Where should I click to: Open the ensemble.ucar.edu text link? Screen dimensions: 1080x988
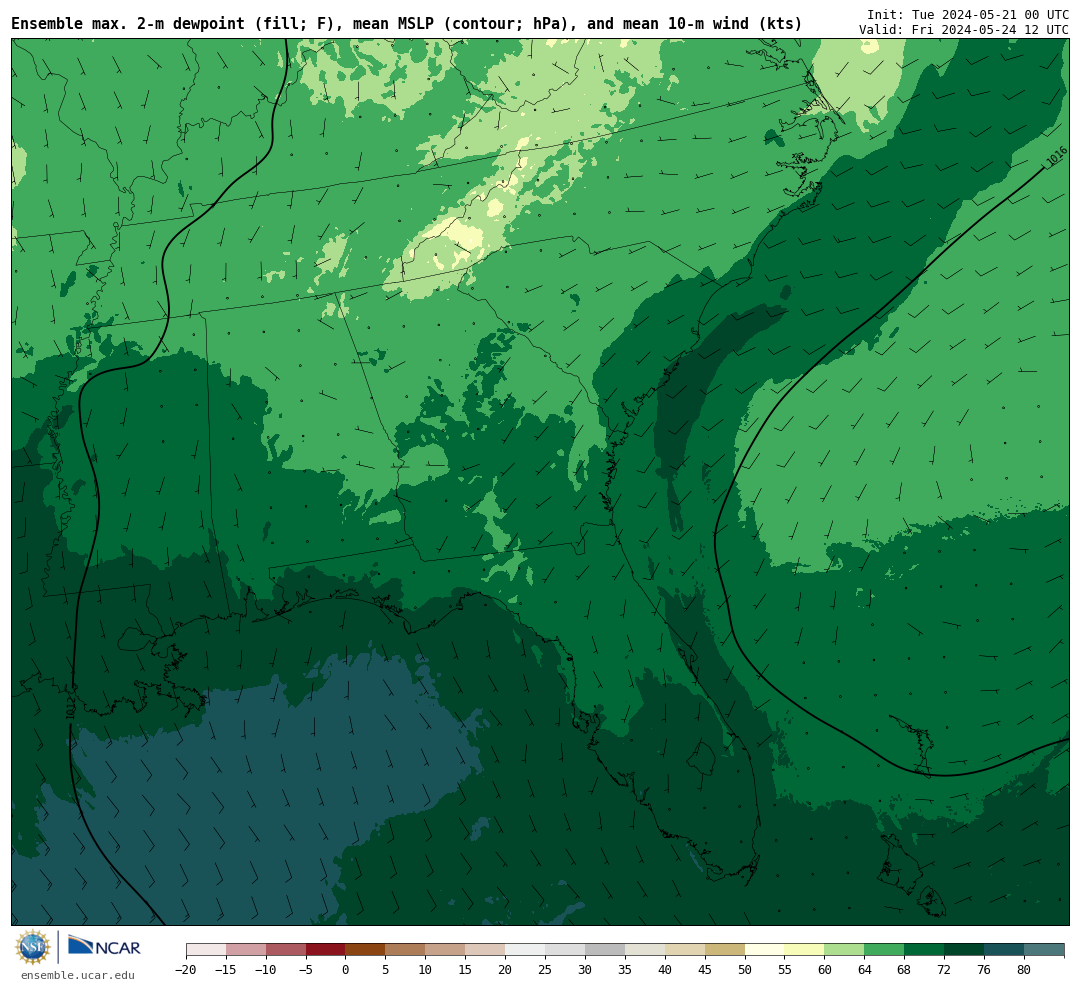(78, 975)
